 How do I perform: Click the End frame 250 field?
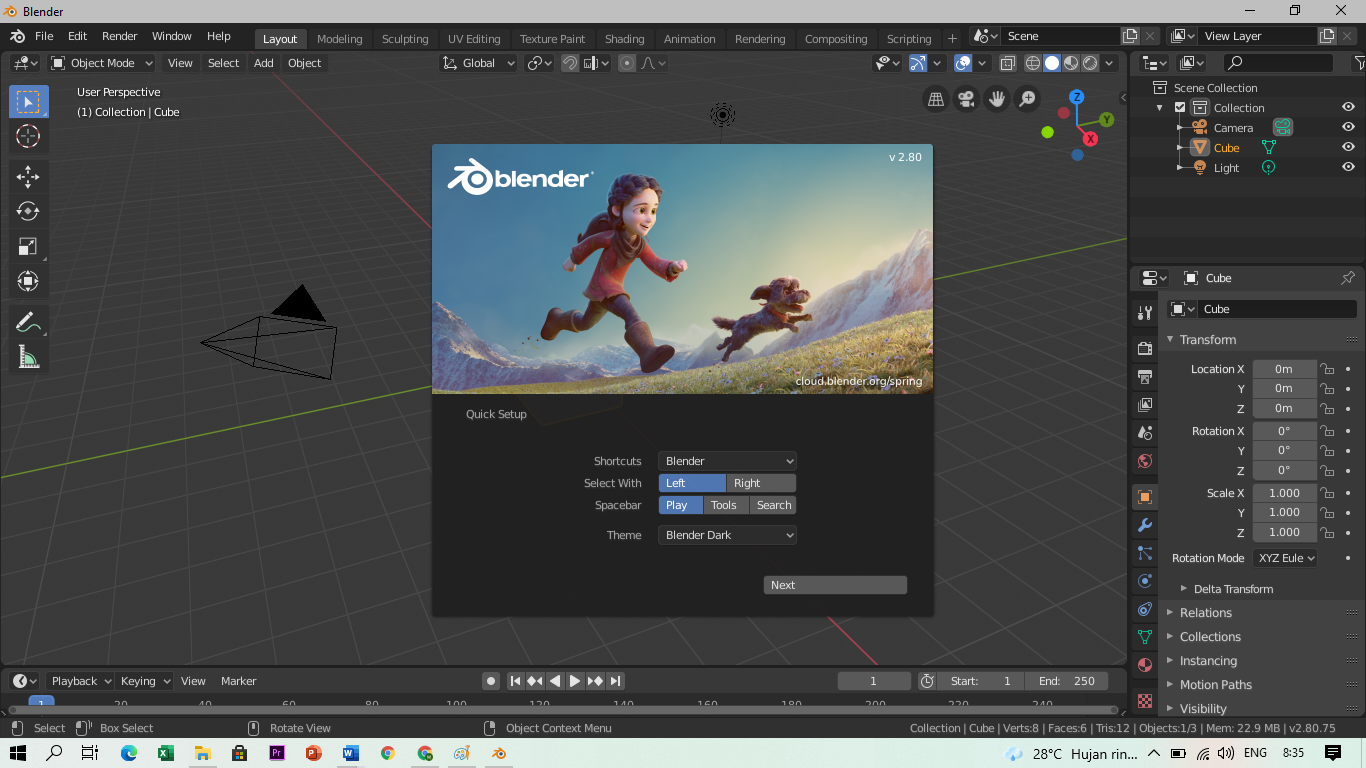(1067, 681)
